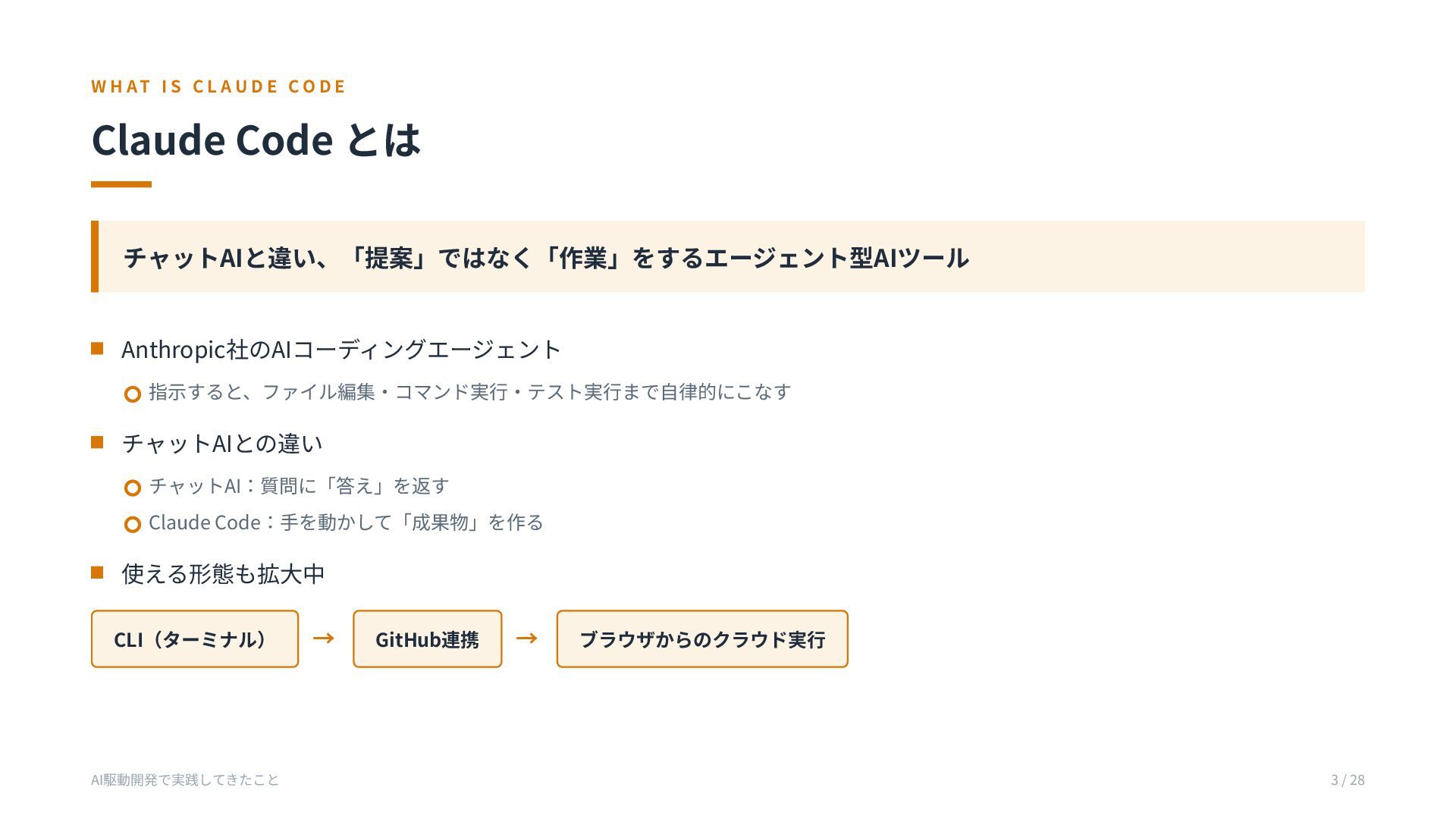Screen dimensions: 1456x819
Task: Click square bullet beside Anthropic社のAIコーディングエージェント
Action: pos(97,349)
